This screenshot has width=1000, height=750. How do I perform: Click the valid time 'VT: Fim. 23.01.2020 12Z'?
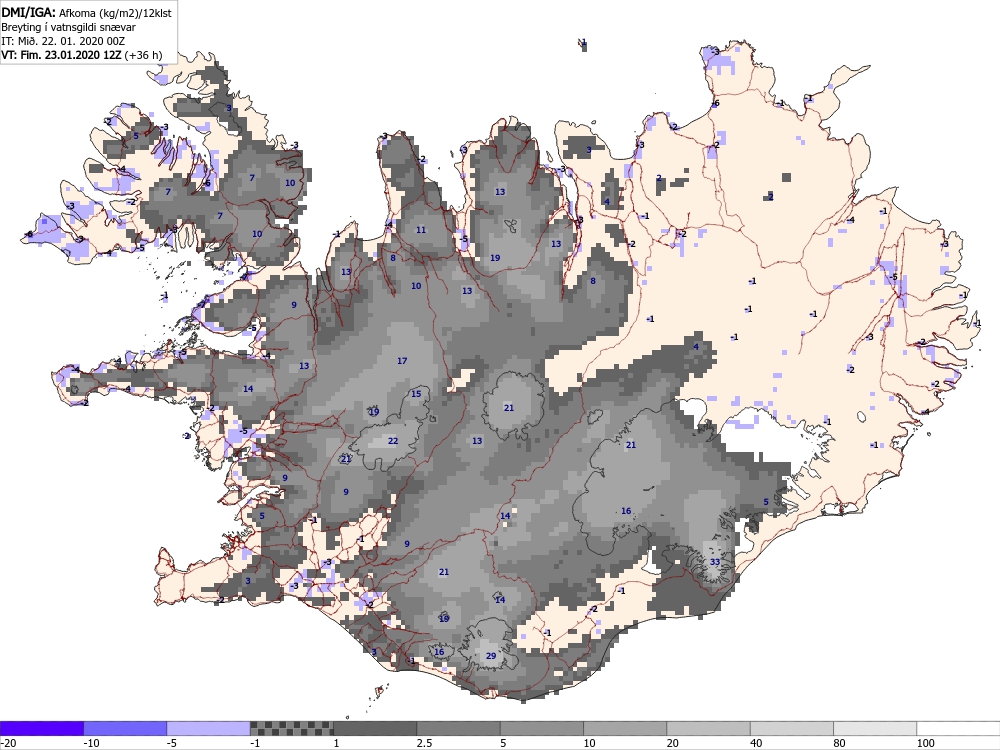coord(61,55)
